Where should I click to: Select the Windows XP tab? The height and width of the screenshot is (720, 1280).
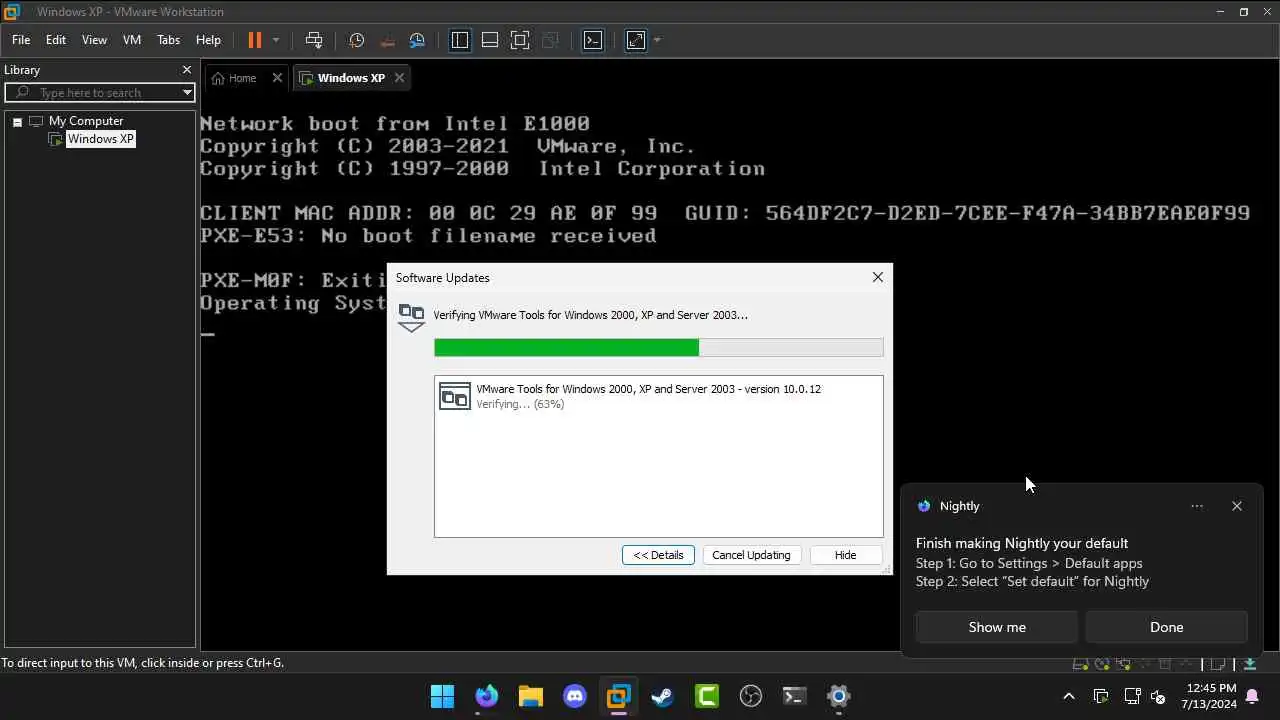click(x=345, y=78)
